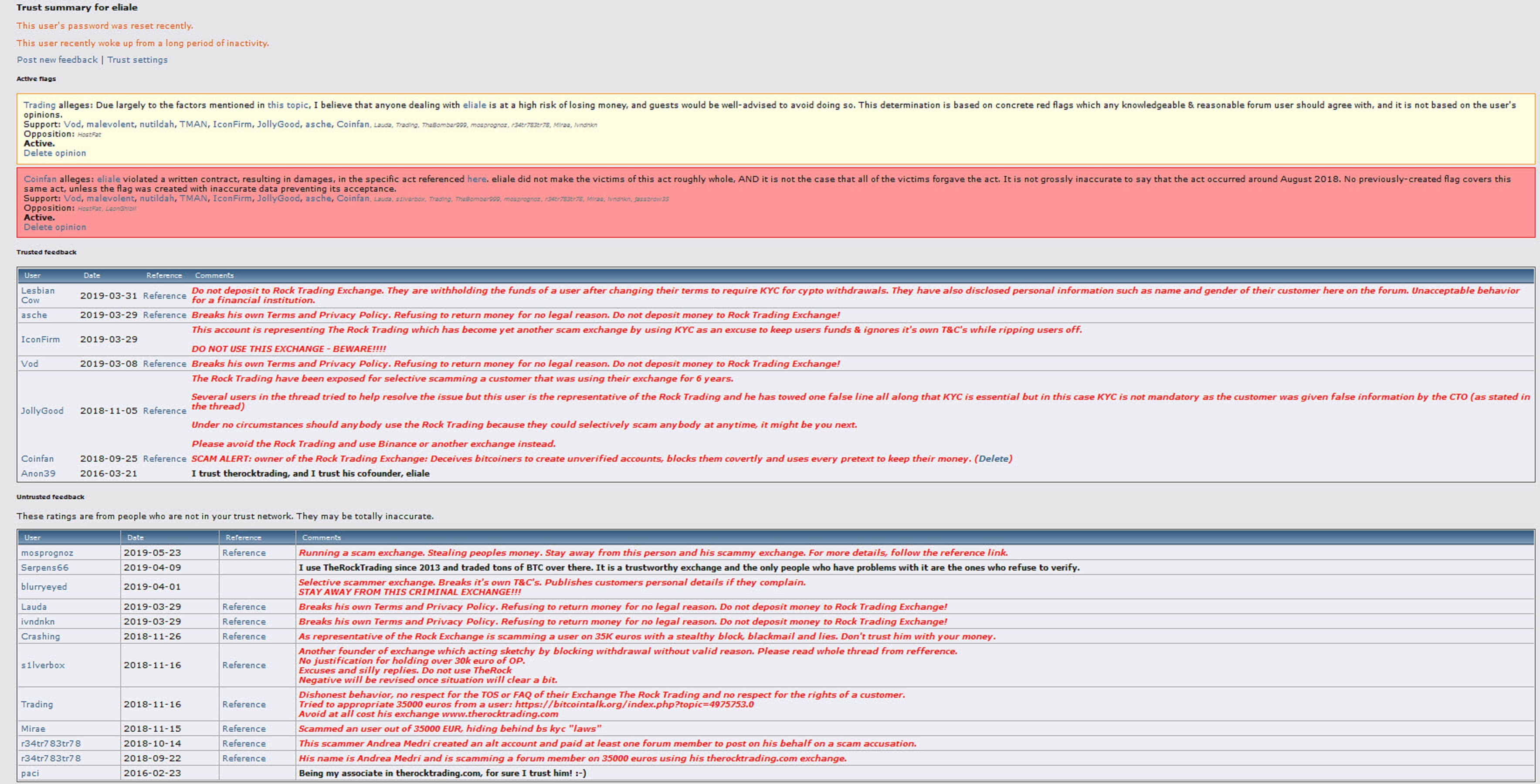Viewport: 1540px width, 784px height.
Task: View Serpens66's user profile
Action: click(x=44, y=568)
